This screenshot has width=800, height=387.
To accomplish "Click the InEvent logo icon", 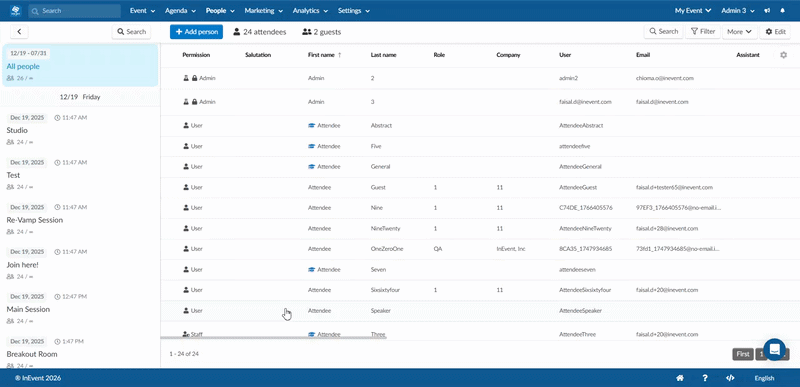I will 16,11.
